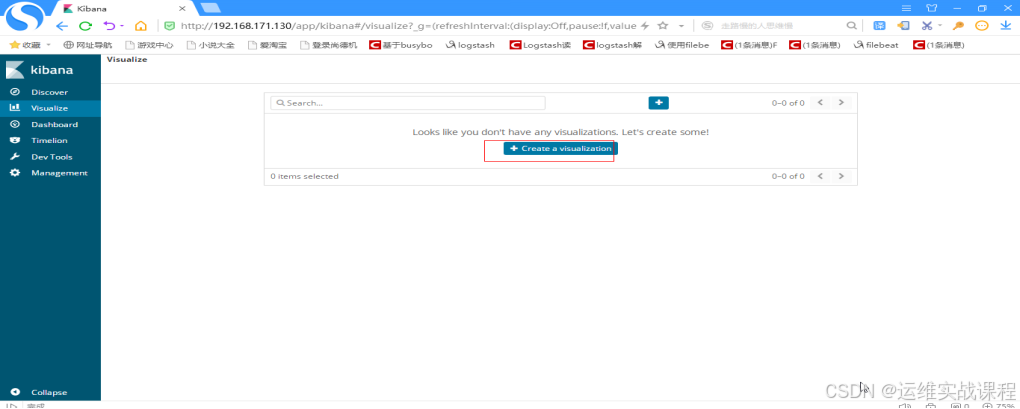
Task: Click the Visualize bar chart icon
Action: [x=15, y=108]
